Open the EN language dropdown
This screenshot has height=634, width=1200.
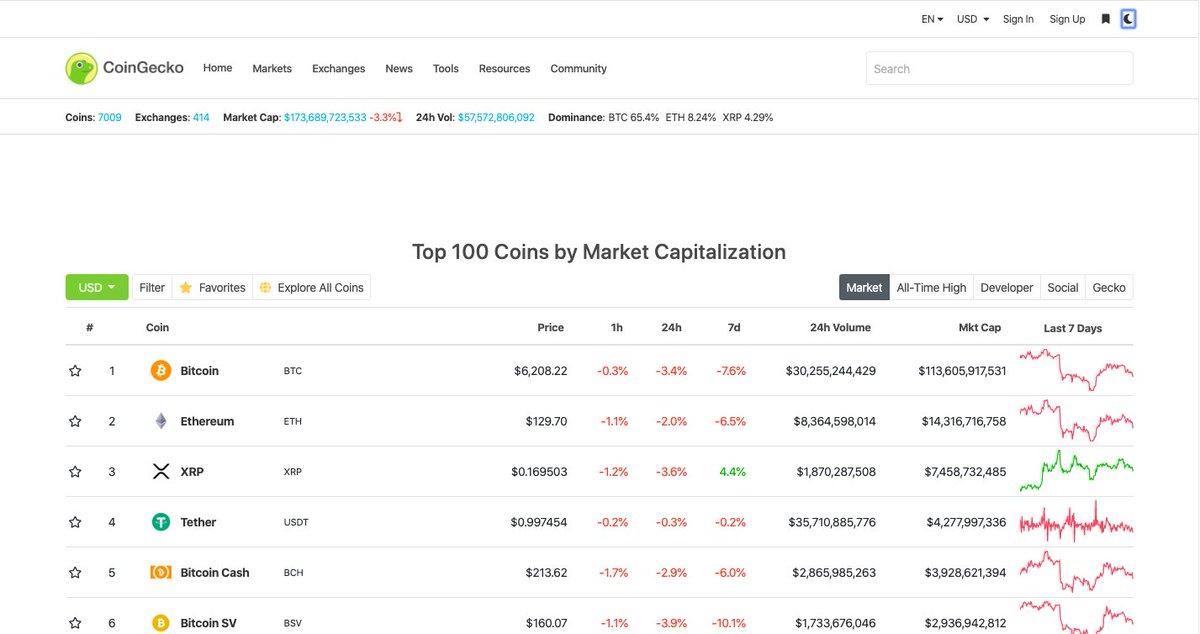coord(932,19)
